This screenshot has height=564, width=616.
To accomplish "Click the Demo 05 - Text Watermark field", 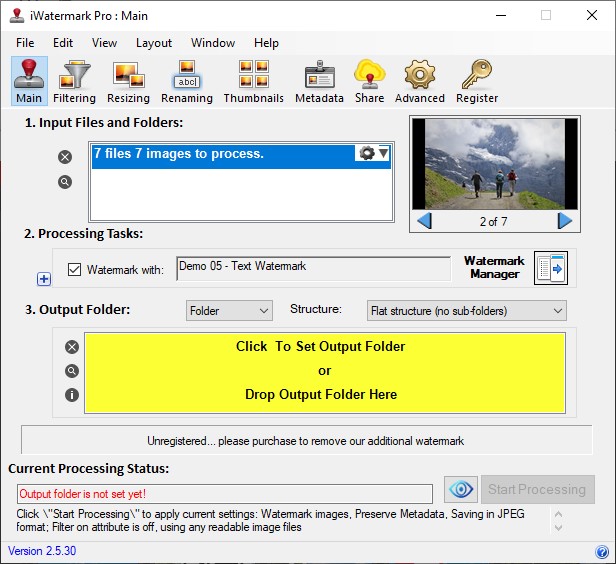I will (x=314, y=268).
